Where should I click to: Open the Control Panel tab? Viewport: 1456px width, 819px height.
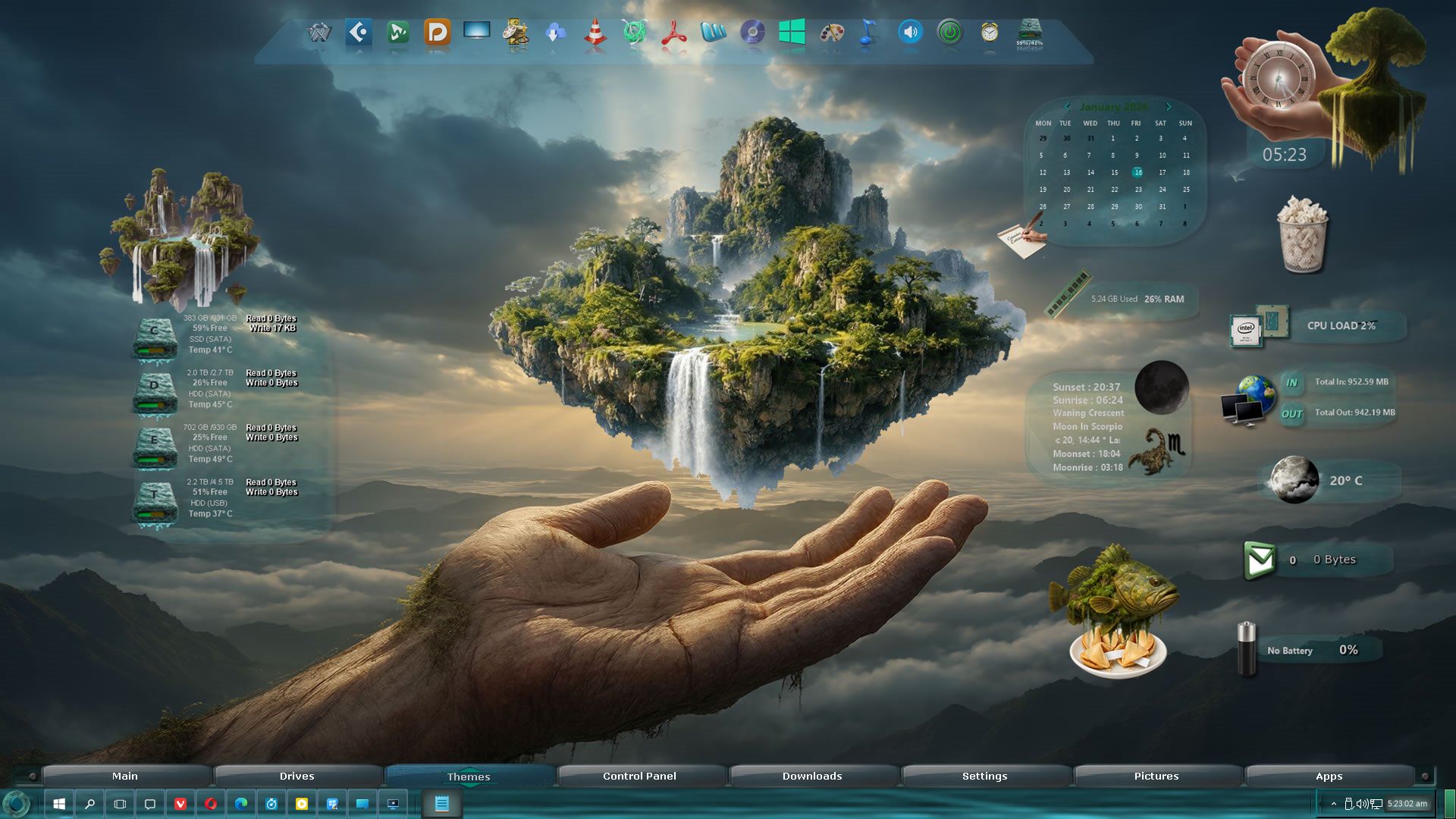click(x=639, y=776)
